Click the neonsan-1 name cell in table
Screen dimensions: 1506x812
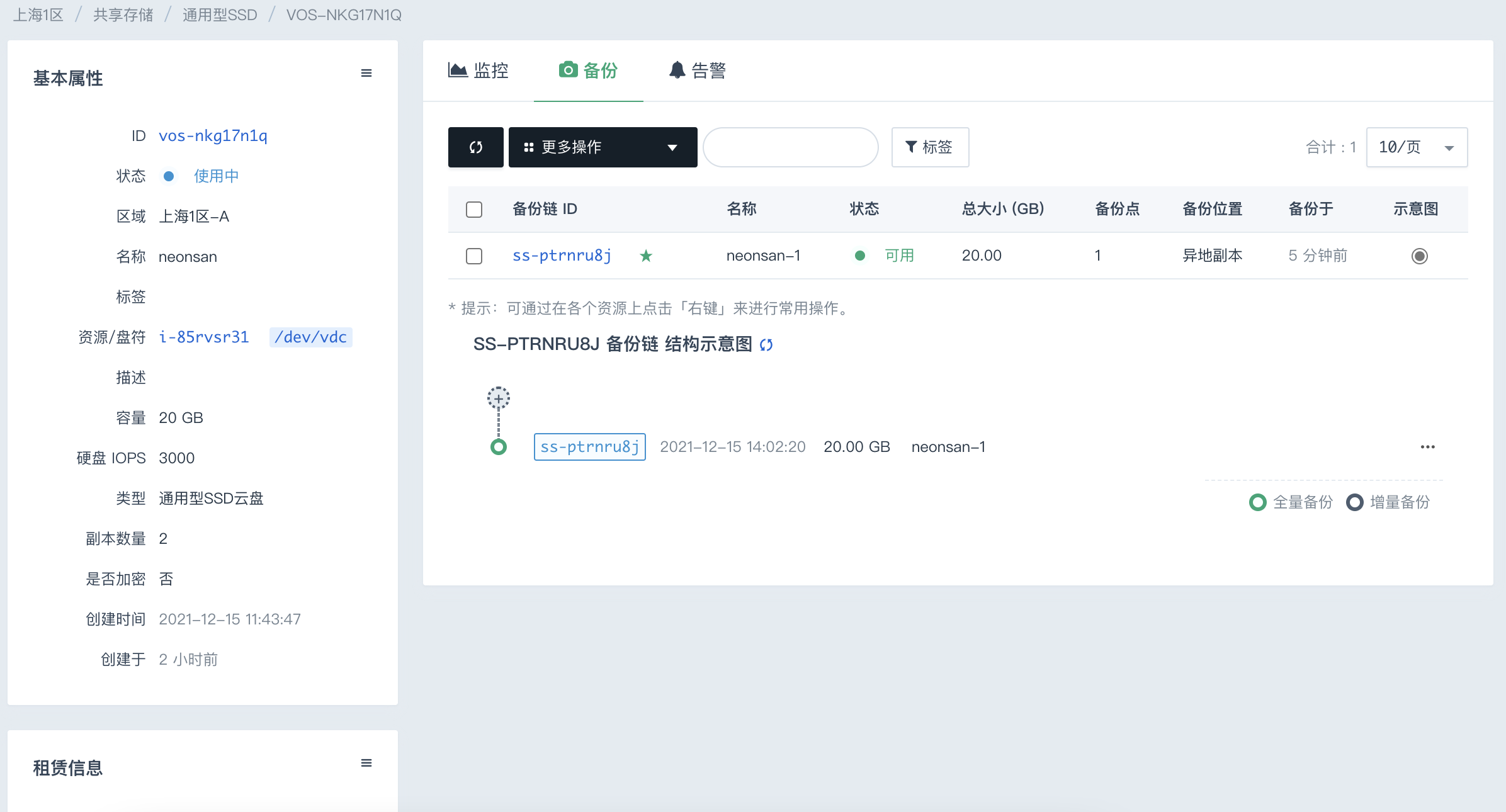(x=763, y=256)
